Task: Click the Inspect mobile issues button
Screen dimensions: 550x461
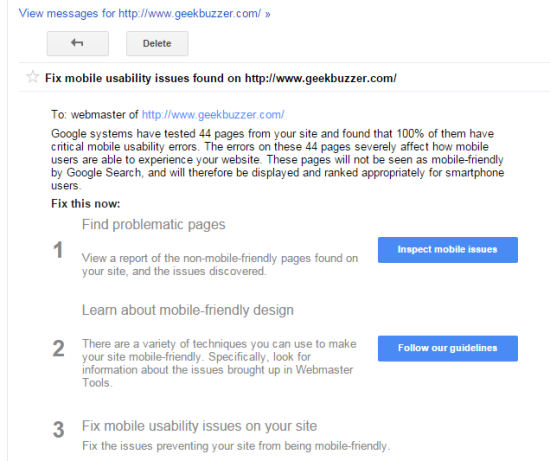Action: [448, 250]
